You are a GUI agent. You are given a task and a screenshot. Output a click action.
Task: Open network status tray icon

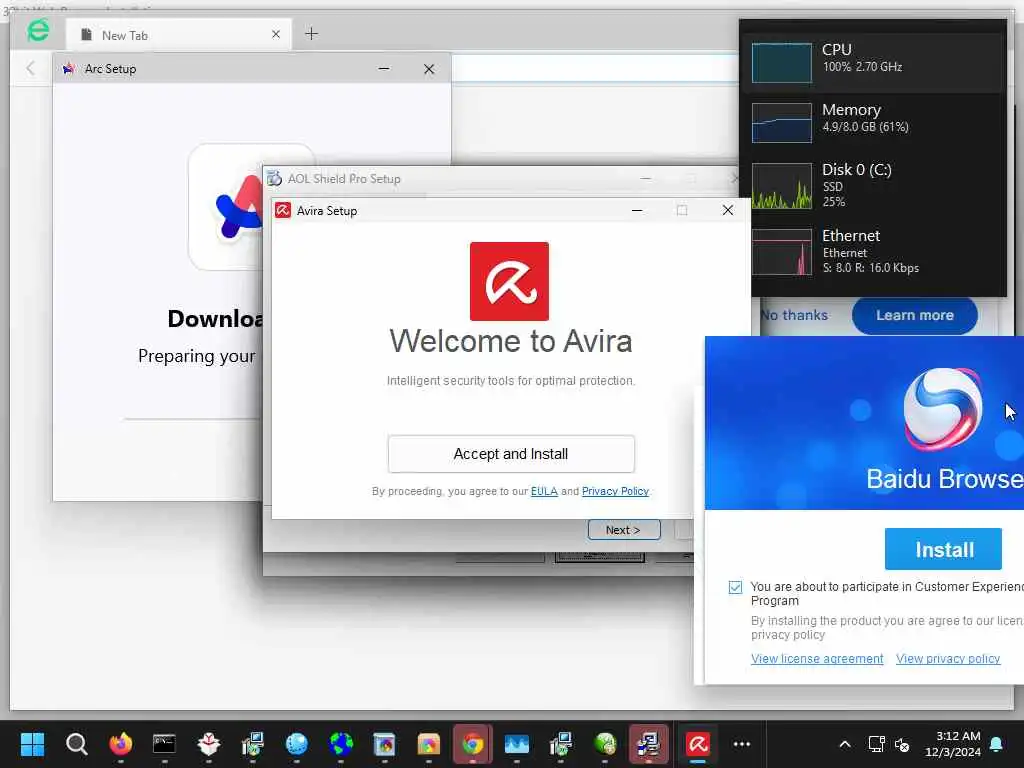(876, 744)
